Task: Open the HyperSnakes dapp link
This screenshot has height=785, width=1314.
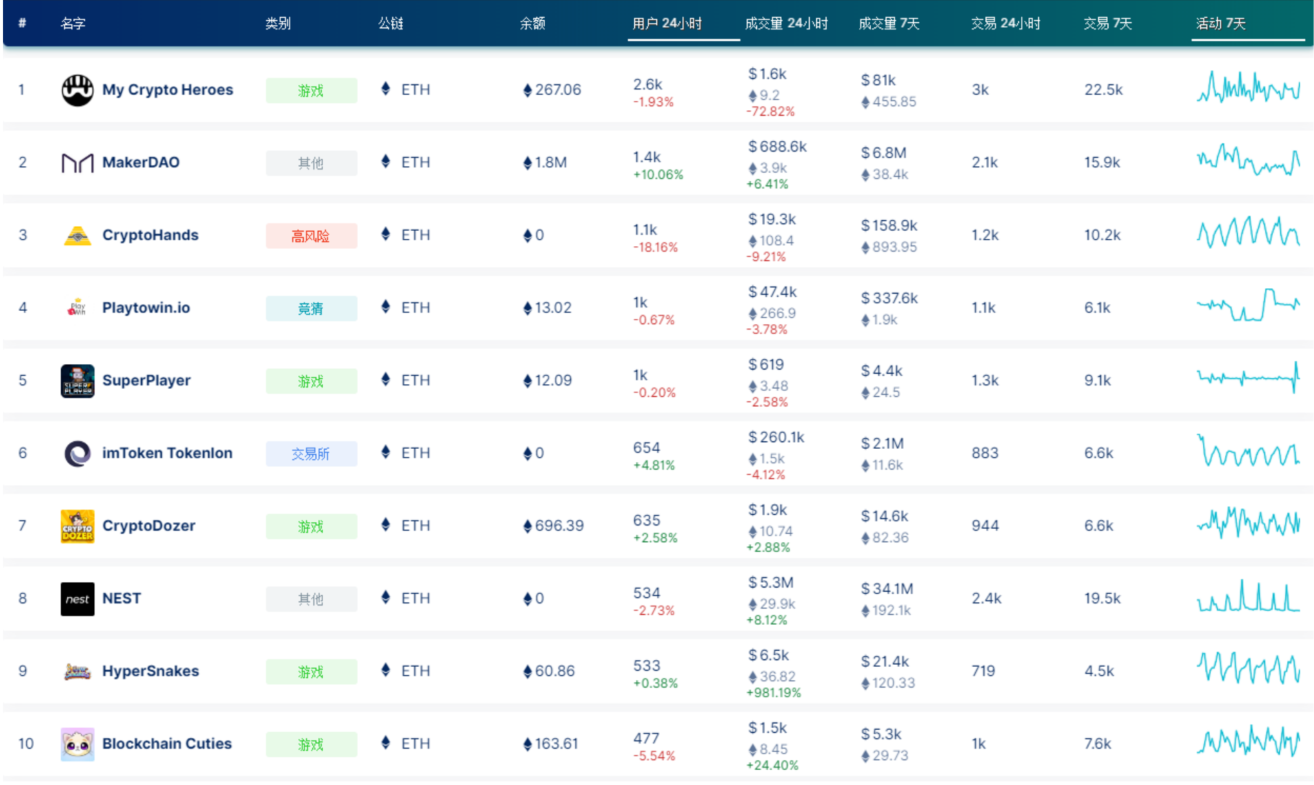Action: pos(150,671)
